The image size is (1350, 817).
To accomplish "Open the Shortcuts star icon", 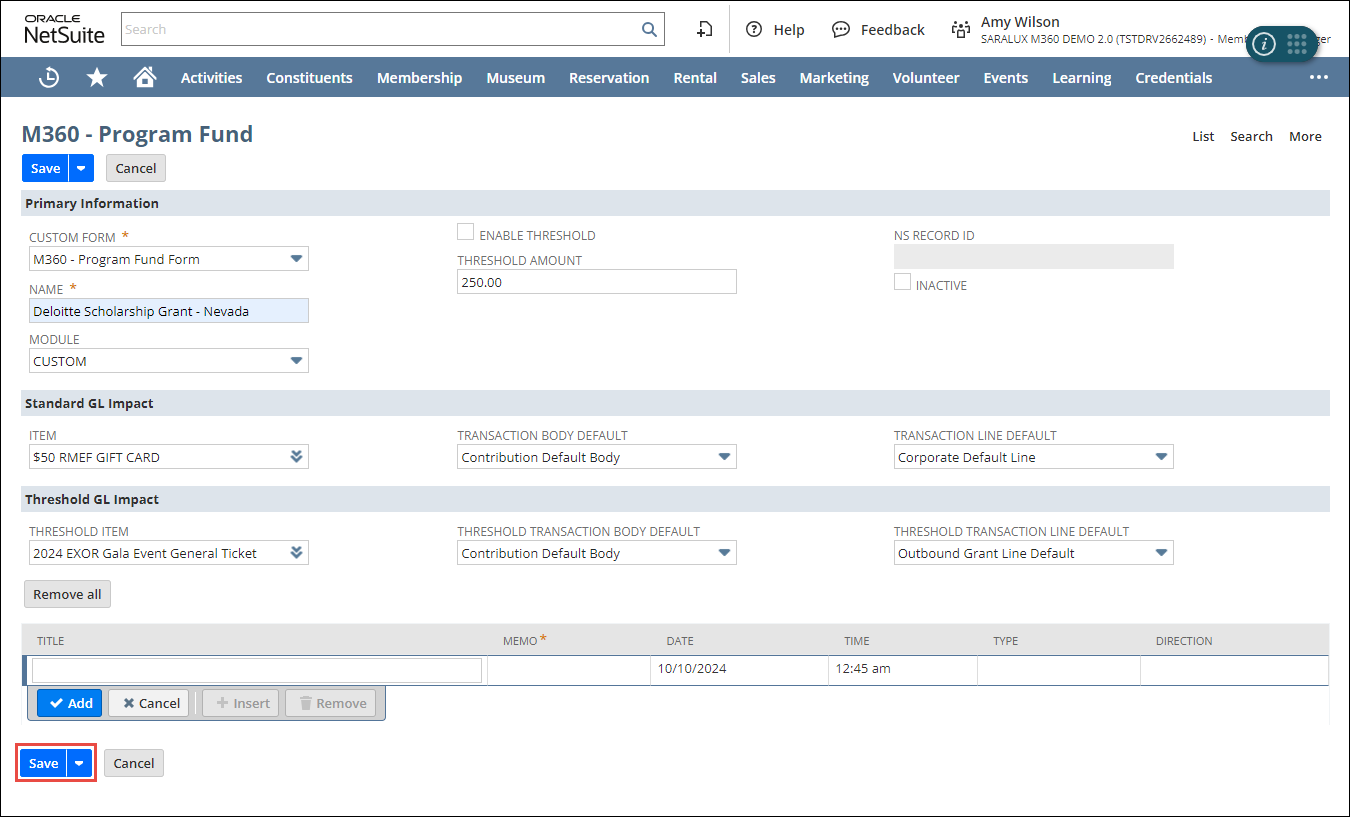I will (x=97, y=77).
